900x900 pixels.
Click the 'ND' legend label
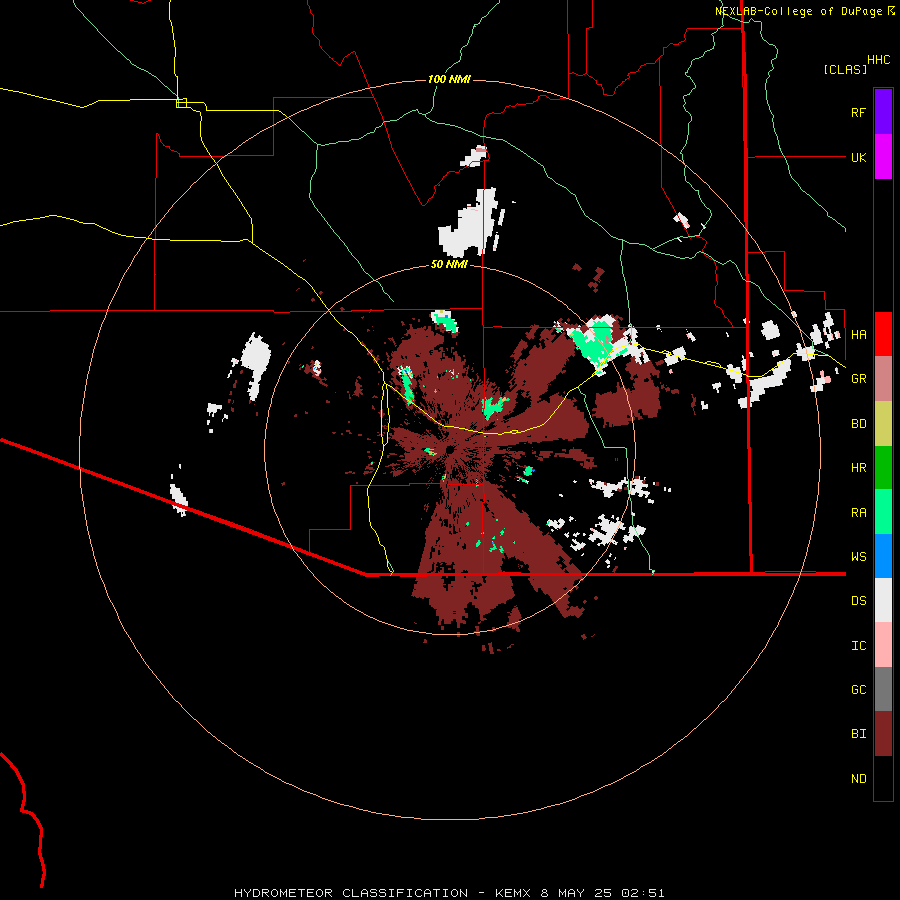click(x=858, y=779)
